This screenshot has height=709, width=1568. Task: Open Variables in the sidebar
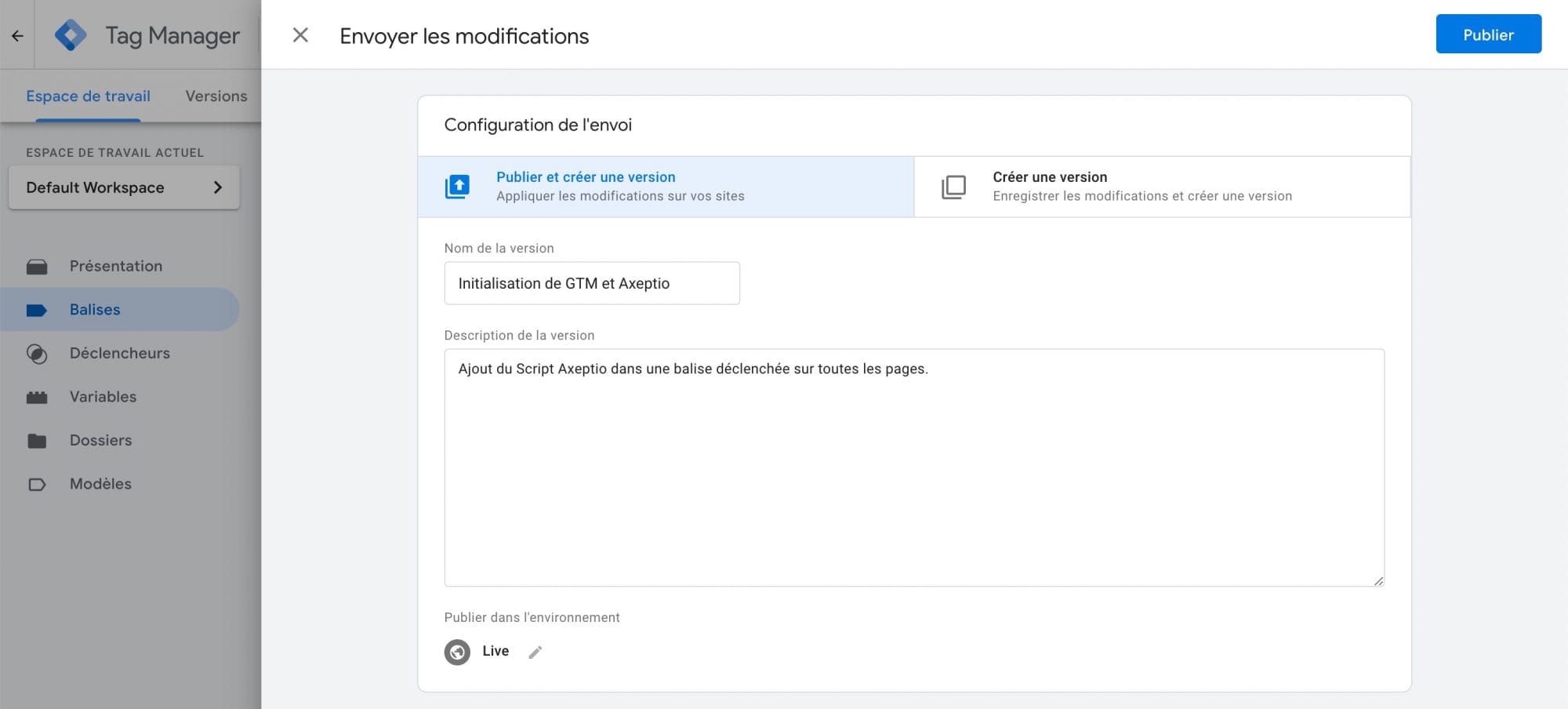120,396
